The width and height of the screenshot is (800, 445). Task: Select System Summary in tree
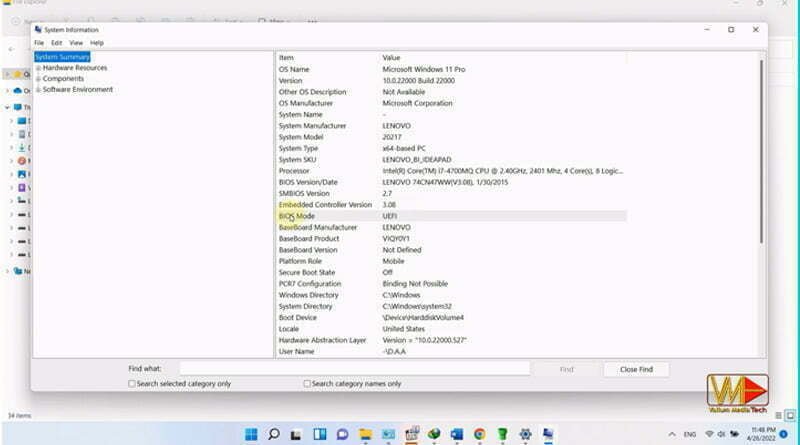coord(62,57)
